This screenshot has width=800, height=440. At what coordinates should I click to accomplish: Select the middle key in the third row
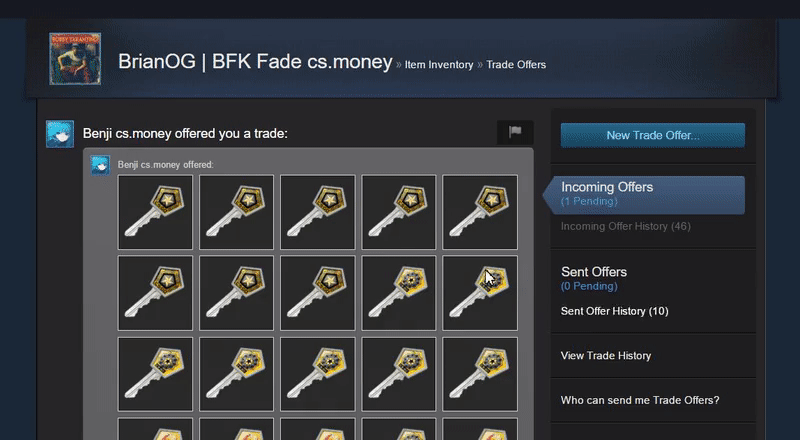317,374
